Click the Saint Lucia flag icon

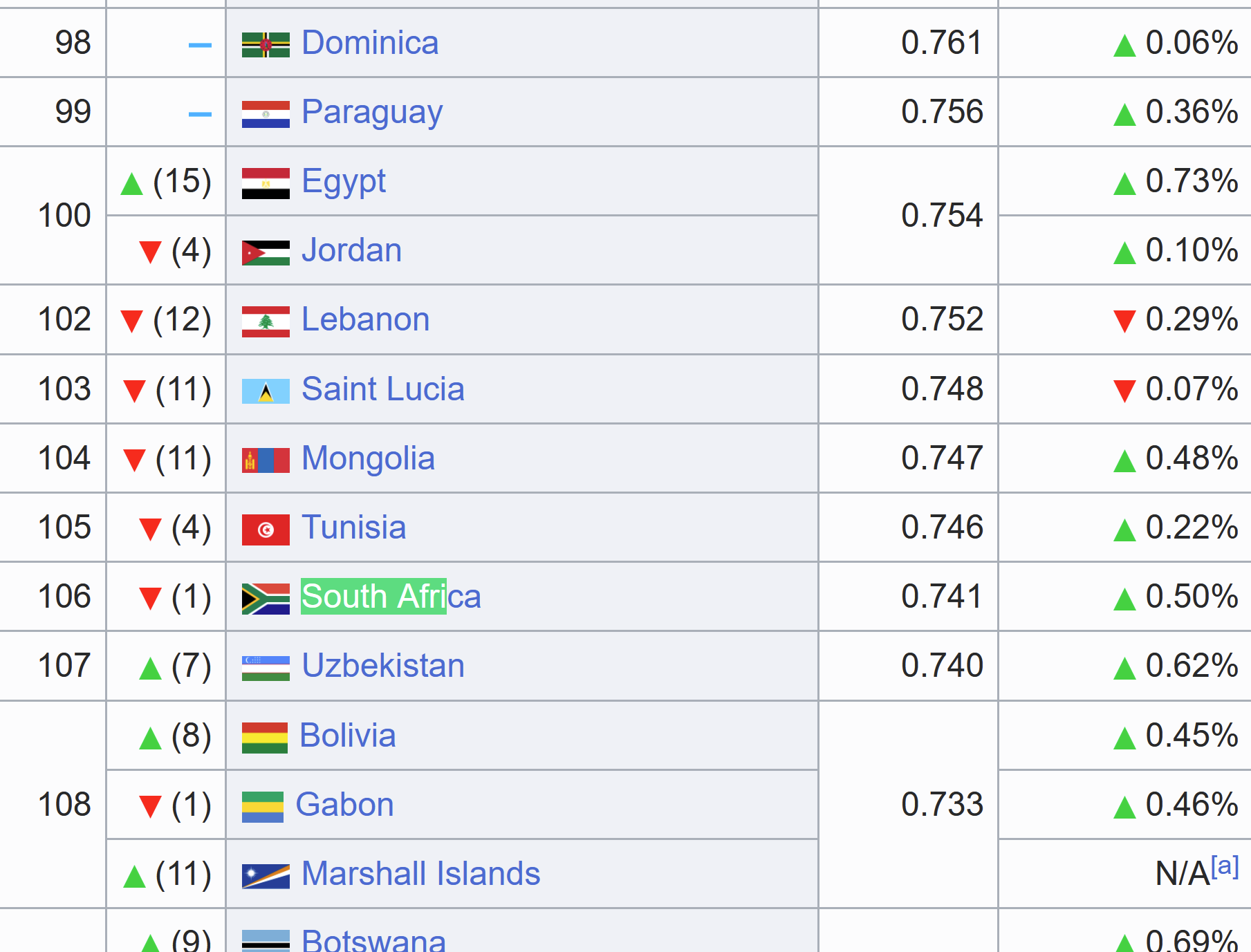click(x=266, y=391)
